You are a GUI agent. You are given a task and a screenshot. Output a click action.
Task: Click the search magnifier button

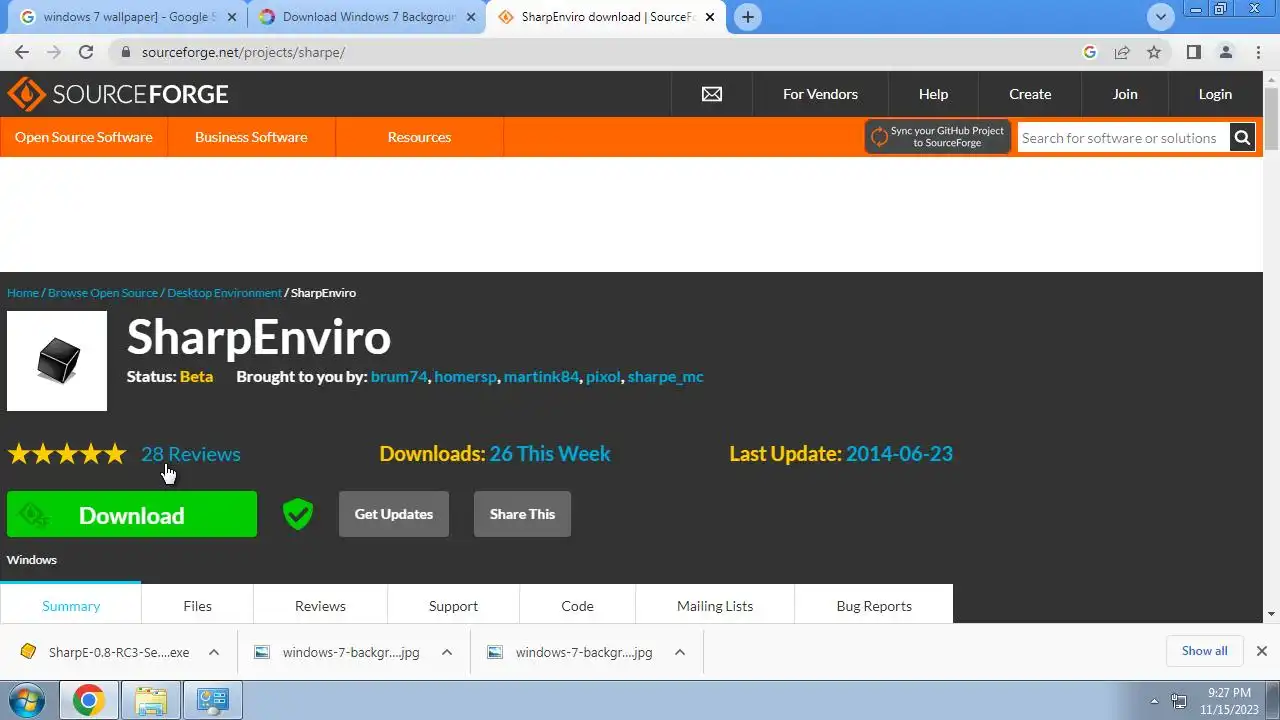click(1242, 138)
